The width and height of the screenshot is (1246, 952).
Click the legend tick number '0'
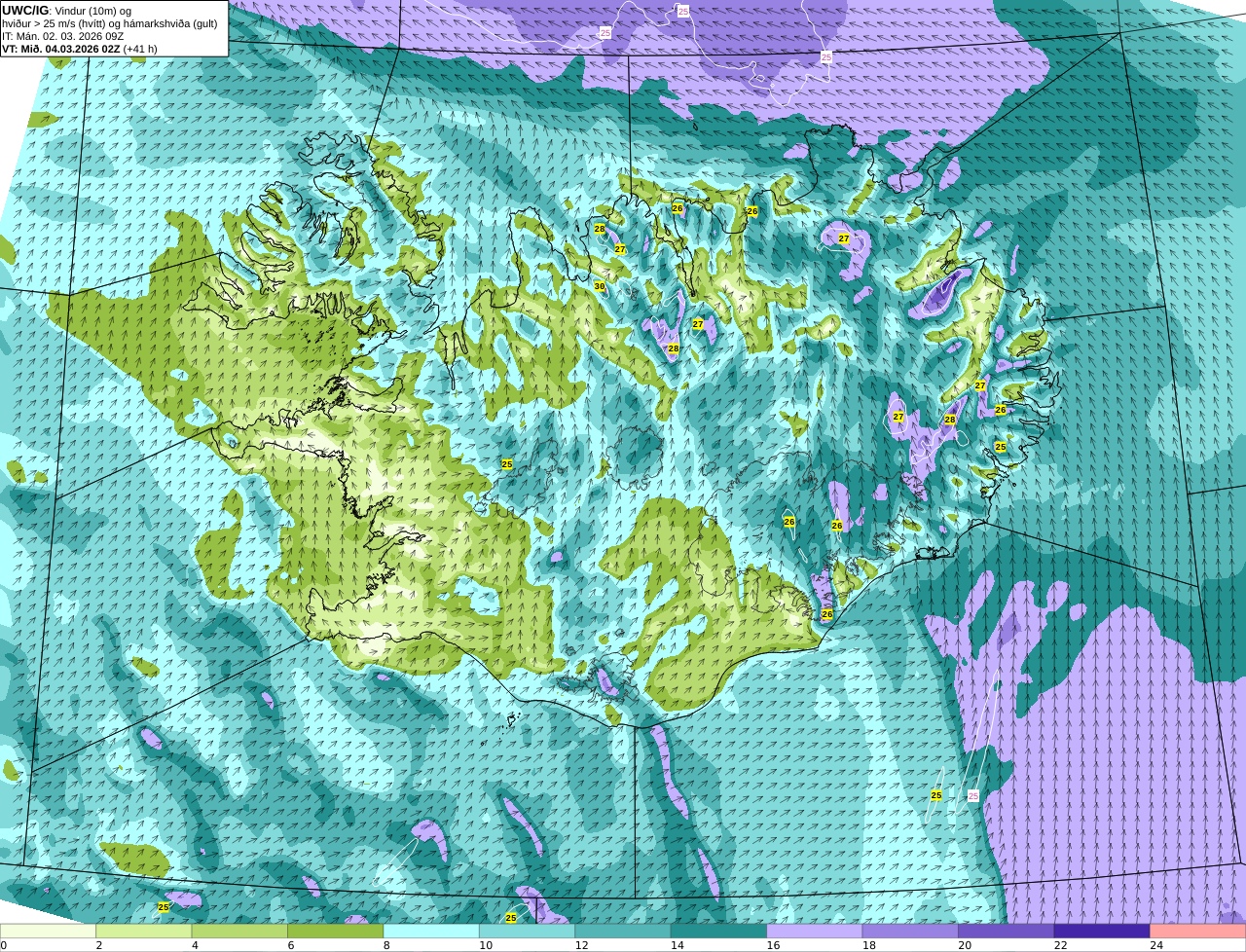3,945
